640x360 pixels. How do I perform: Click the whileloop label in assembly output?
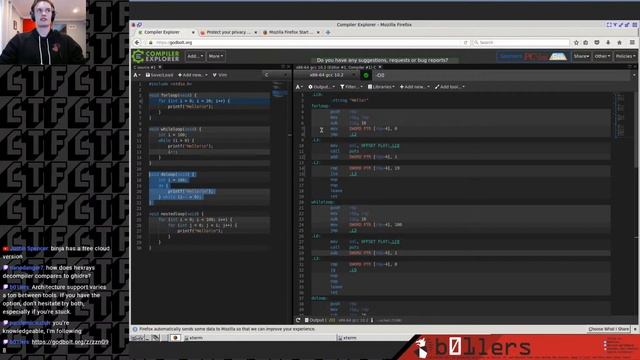(x=323, y=202)
